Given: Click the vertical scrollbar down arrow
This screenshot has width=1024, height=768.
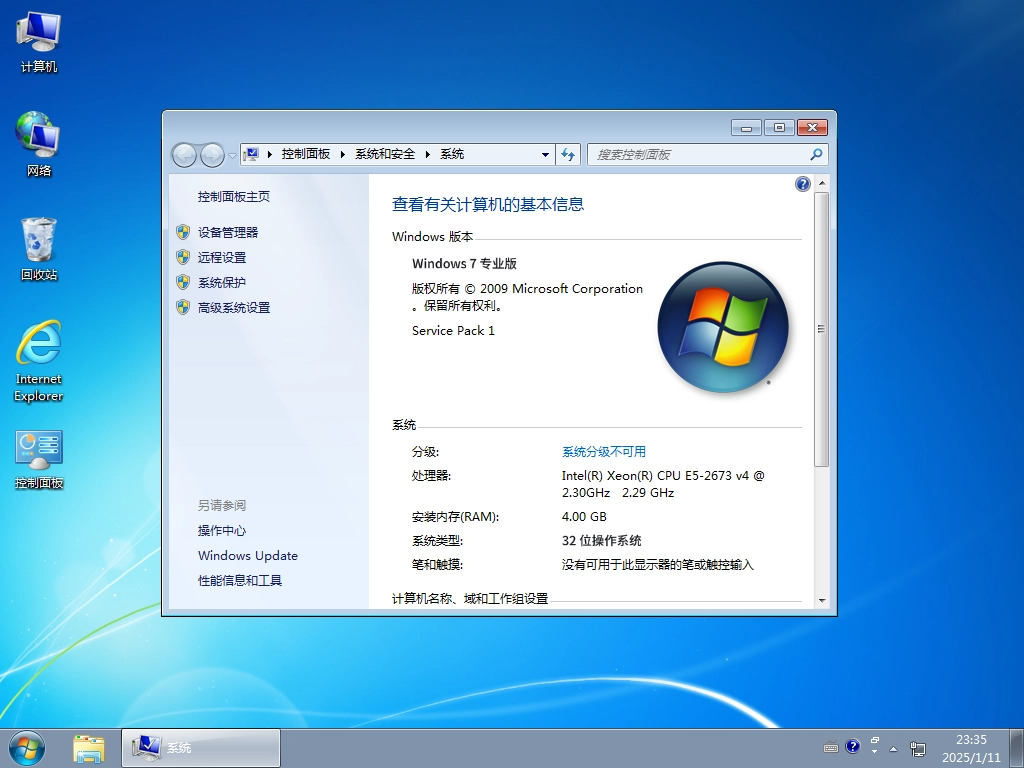Looking at the screenshot, I should (x=822, y=600).
